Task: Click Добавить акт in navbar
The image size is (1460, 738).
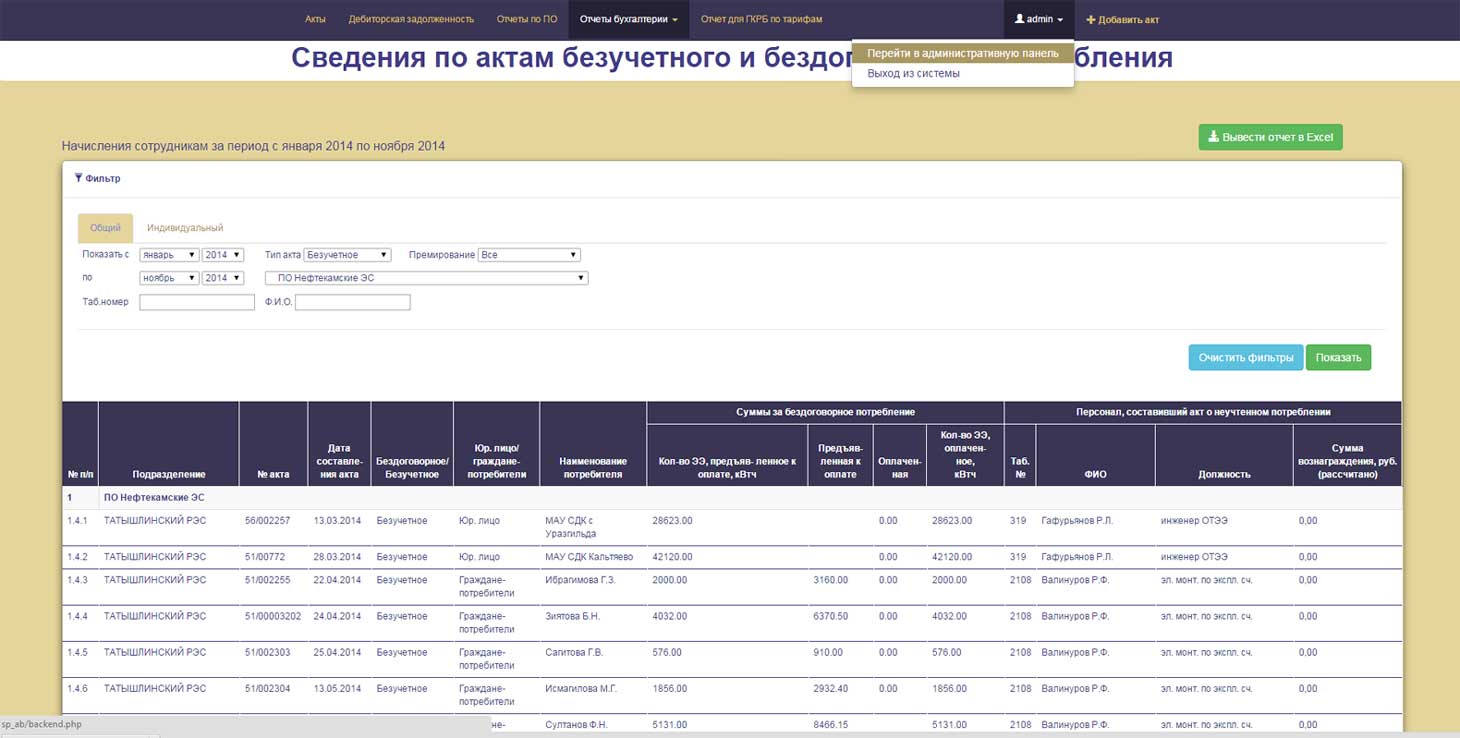Action: (x=1123, y=19)
